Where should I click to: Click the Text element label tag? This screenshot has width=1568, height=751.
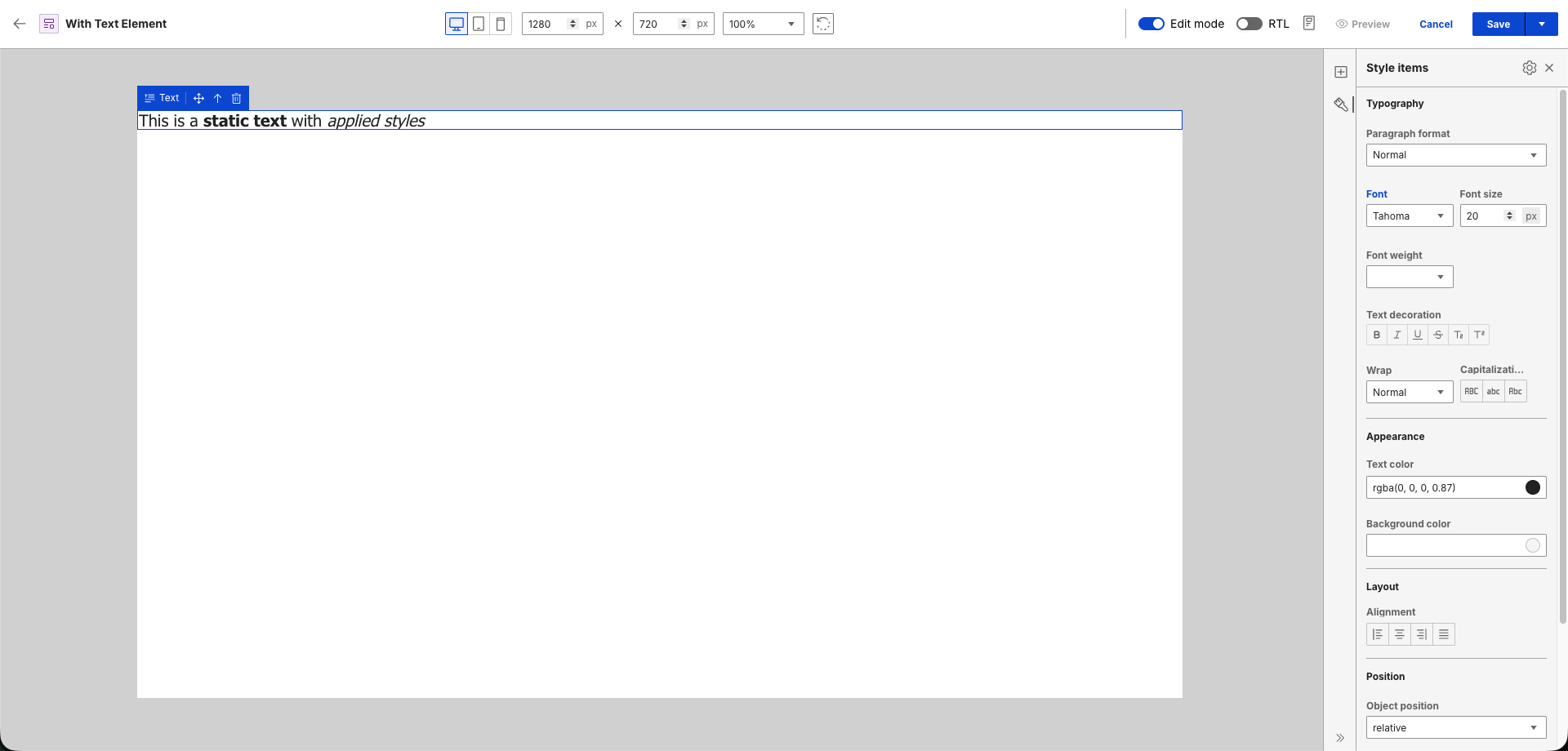[162, 98]
